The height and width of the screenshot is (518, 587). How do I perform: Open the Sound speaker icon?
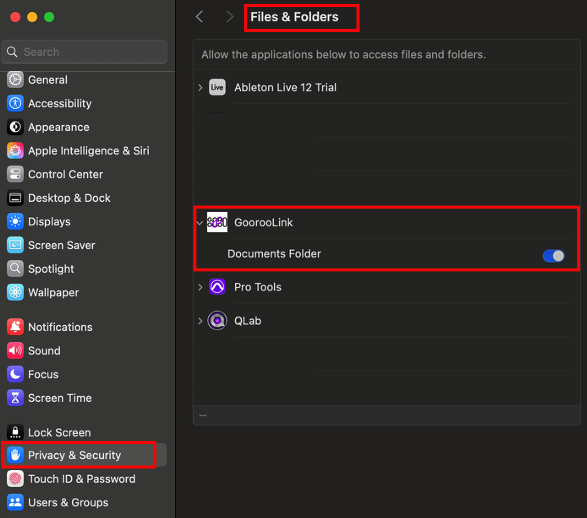tap(15, 351)
